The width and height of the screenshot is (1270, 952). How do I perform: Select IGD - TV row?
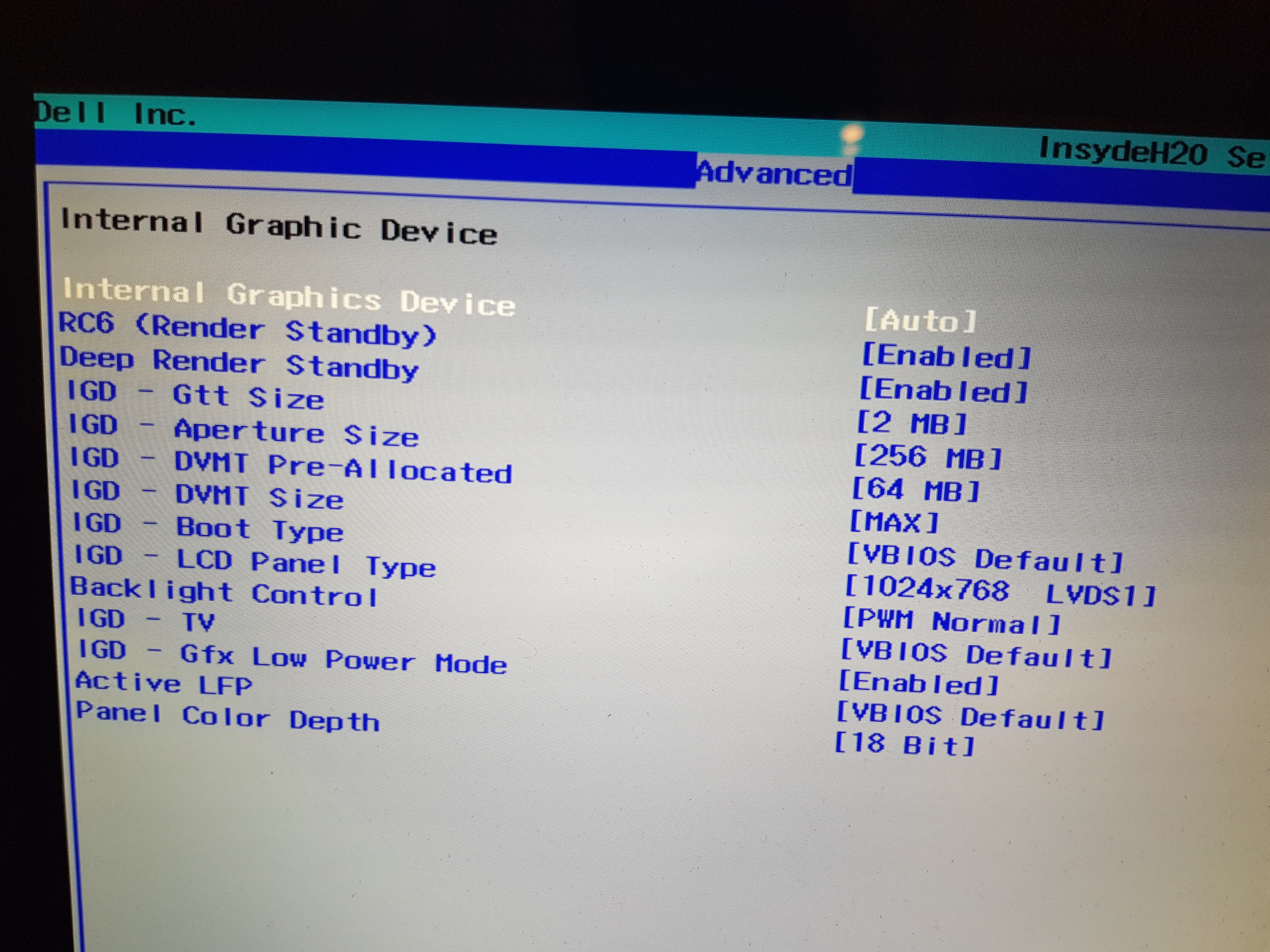(146, 621)
